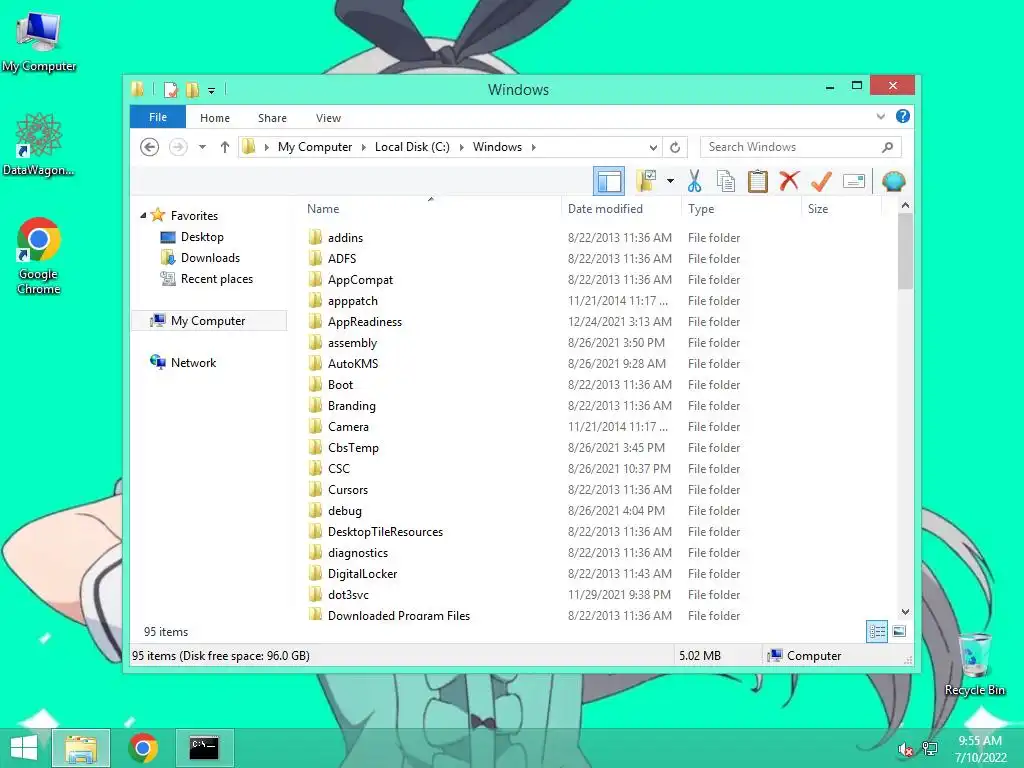Collapse the Favorites tree group
Image resolution: width=1024 pixels, height=768 pixels.
pyautogui.click(x=143, y=215)
